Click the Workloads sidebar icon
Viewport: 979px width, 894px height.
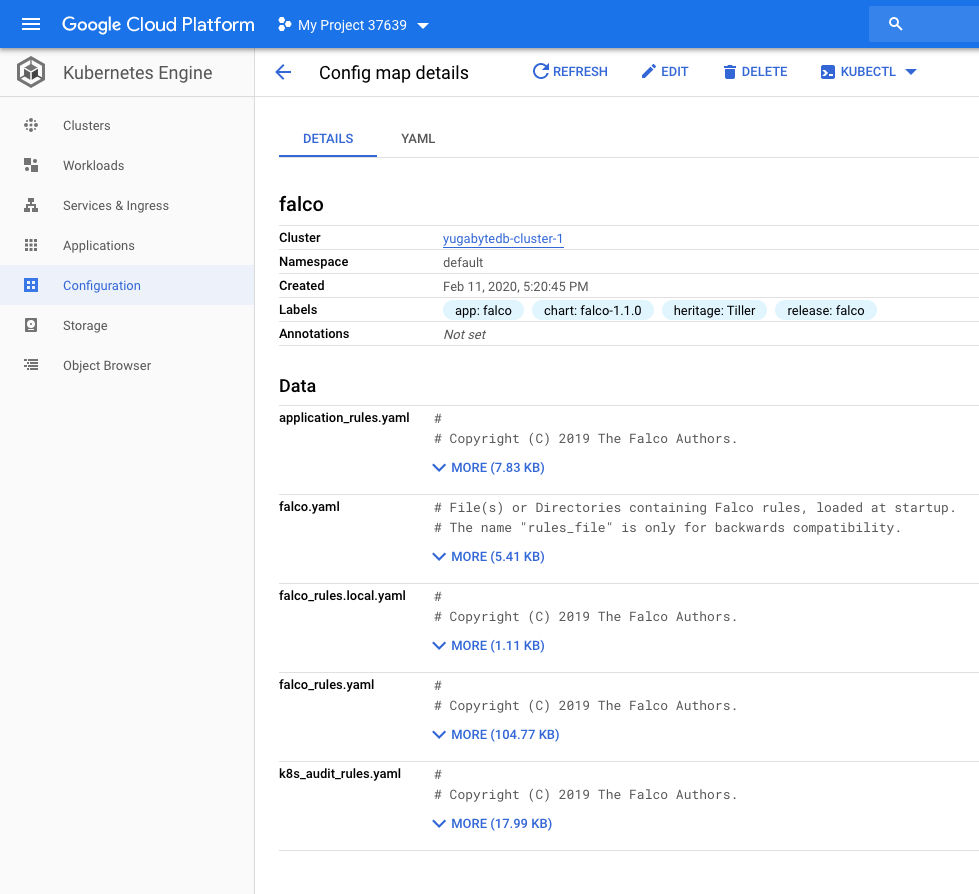31,165
